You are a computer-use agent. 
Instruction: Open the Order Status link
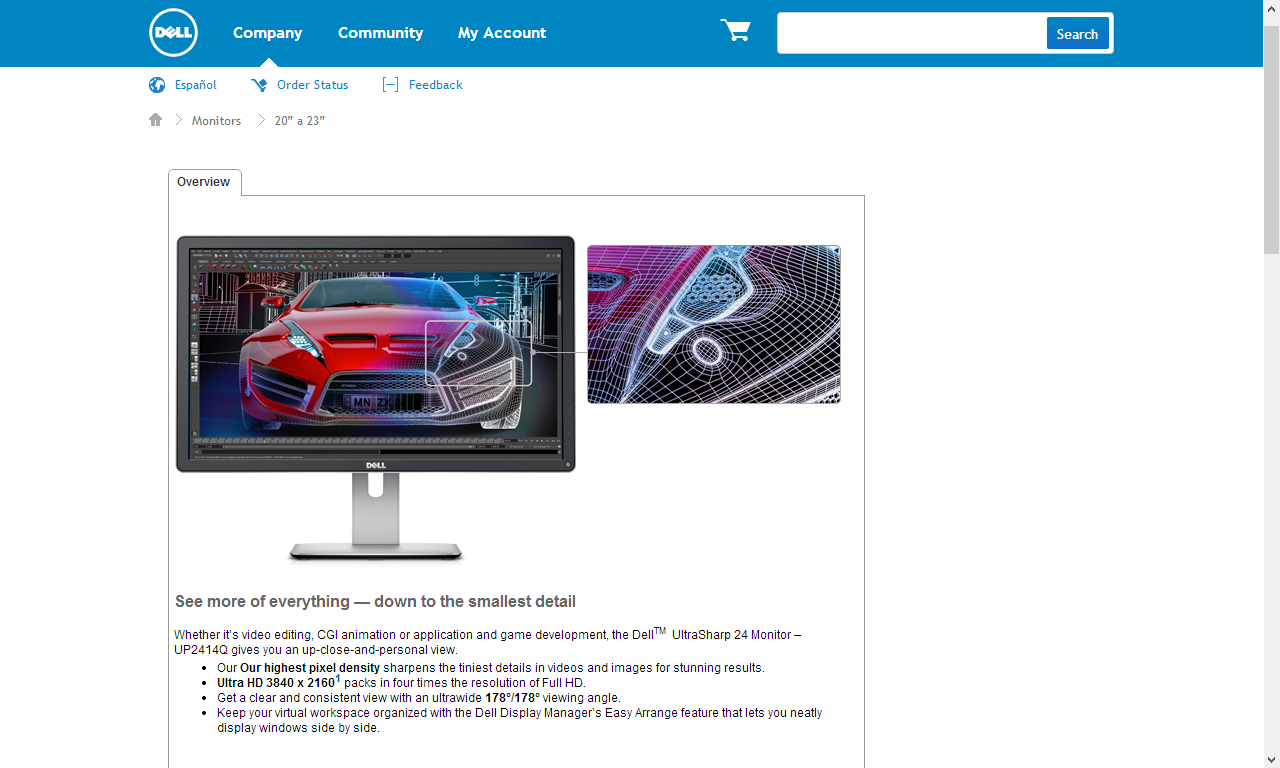[312, 85]
